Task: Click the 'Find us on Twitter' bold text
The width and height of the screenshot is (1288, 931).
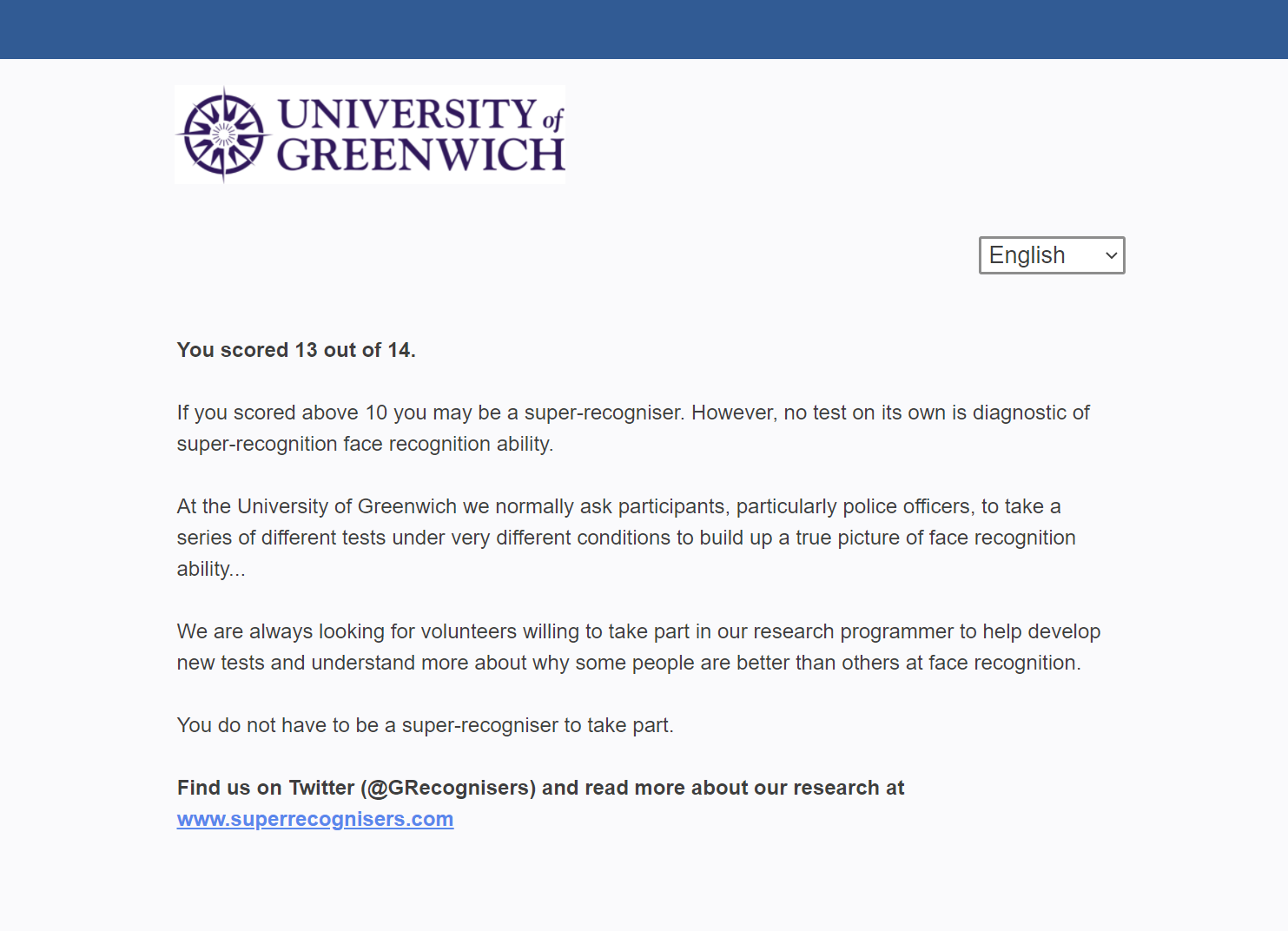Action: pyautogui.click(x=265, y=788)
